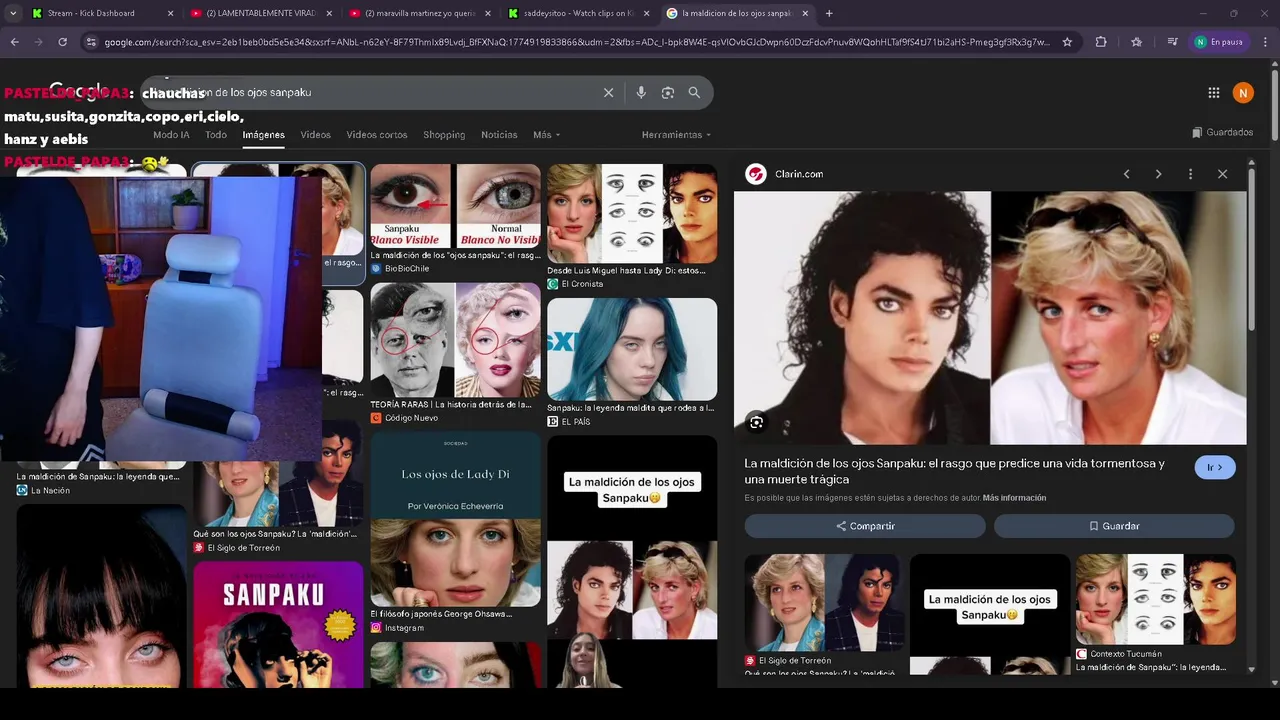
Task: Close the Stream - Kick Dashboard tab
Action: [170, 13]
